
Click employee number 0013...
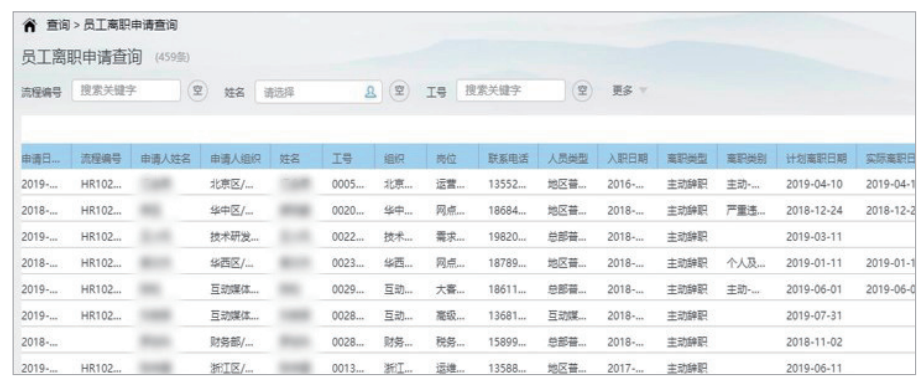point(348,369)
